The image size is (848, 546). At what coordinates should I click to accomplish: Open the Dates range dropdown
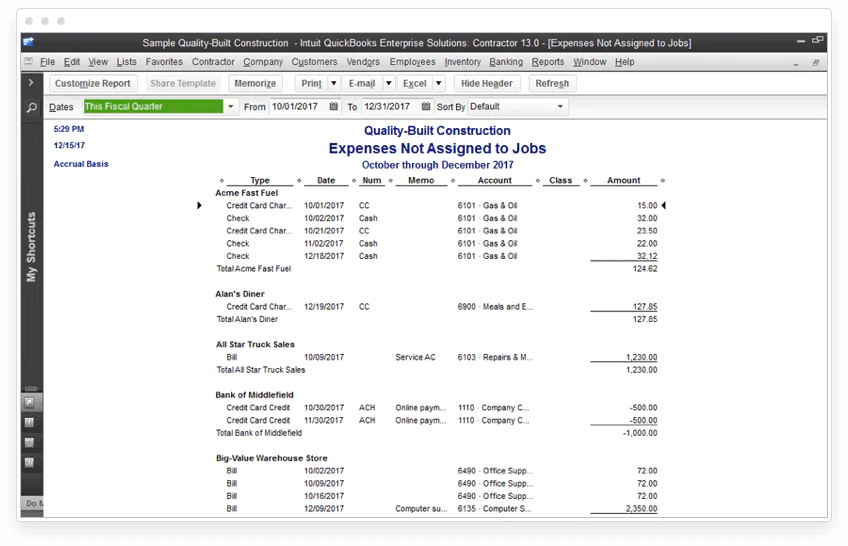(x=231, y=106)
